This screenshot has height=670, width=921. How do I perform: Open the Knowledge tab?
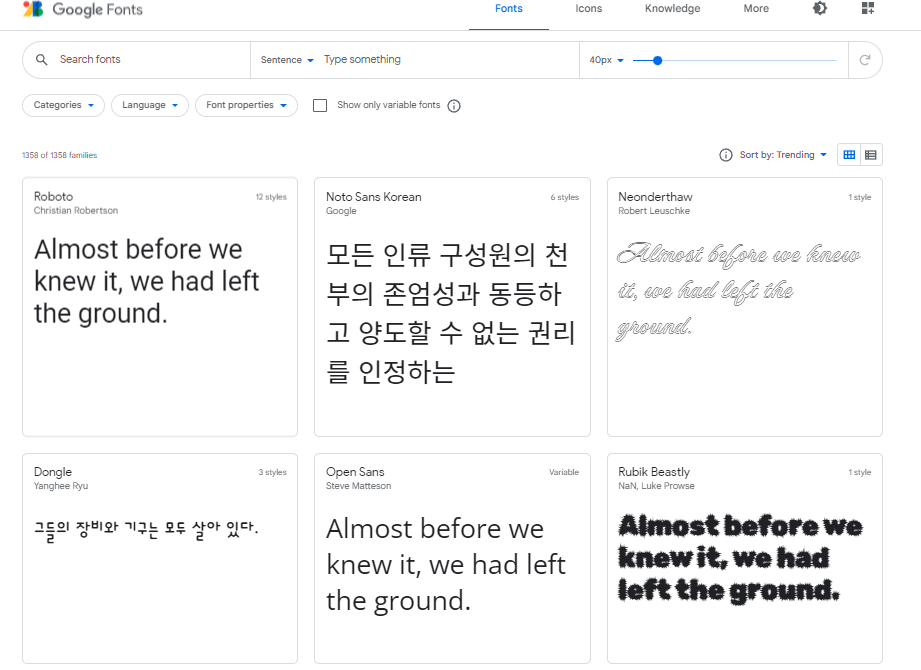673,9
